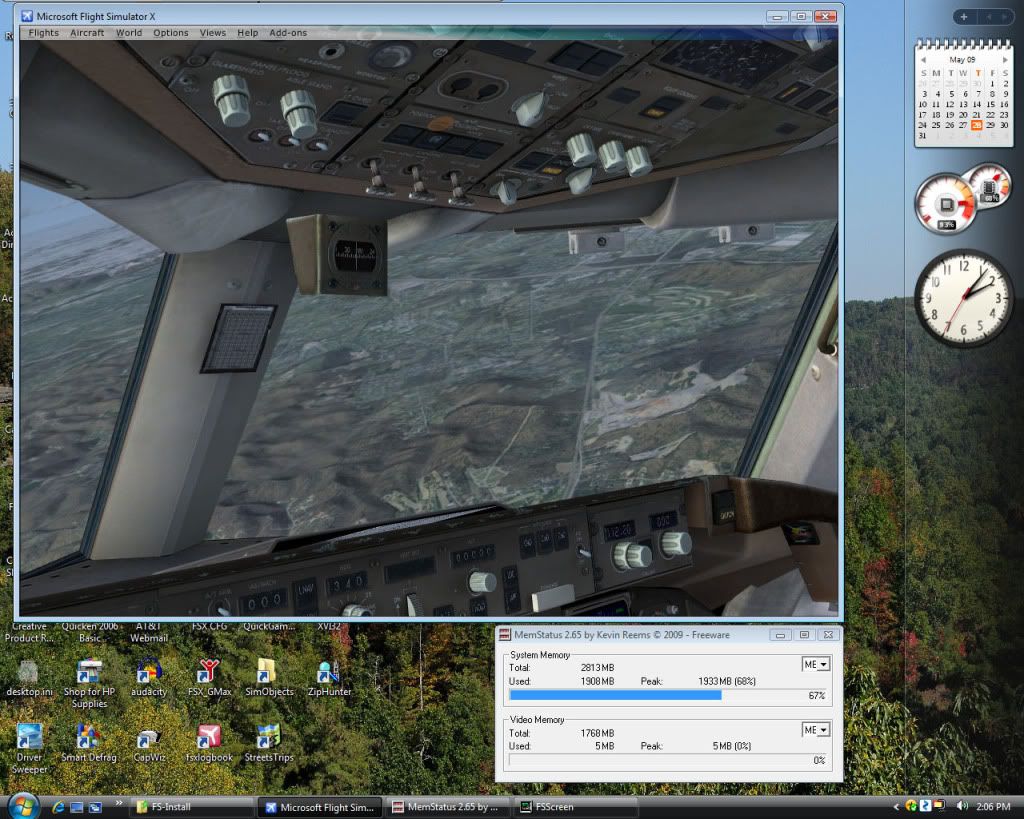
Task: Click the volume speaker tray icon
Action: click(x=961, y=807)
